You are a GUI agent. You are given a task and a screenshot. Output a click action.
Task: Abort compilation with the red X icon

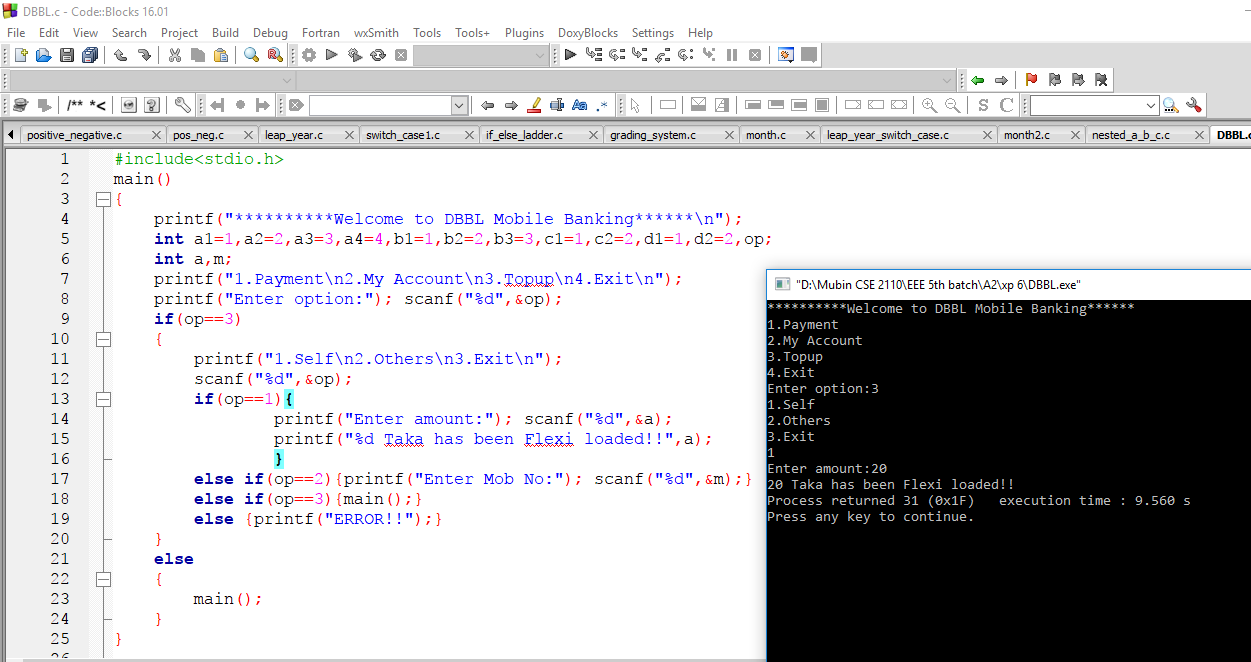click(x=400, y=54)
